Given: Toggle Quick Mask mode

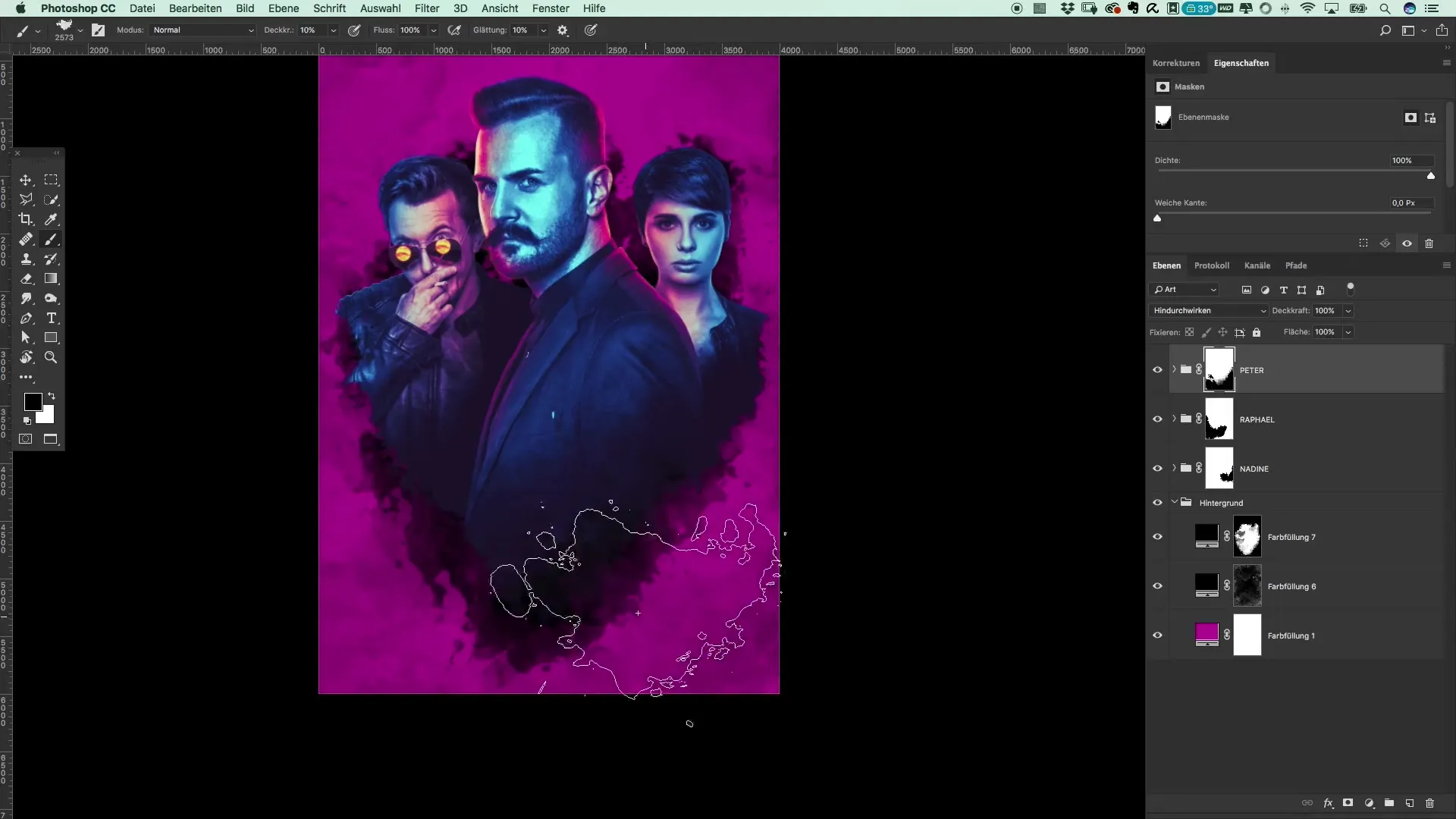Looking at the screenshot, I should click(26, 439).
